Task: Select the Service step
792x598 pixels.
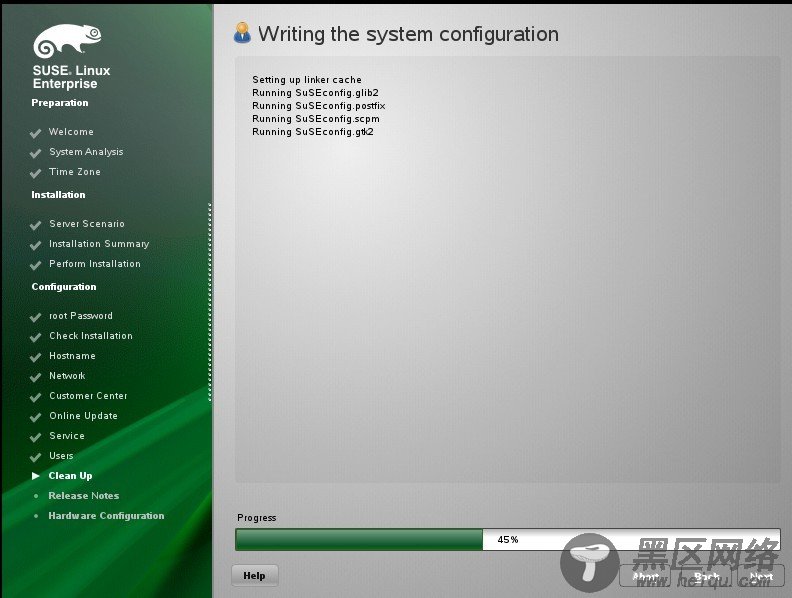Action: (x=67, y=436)
